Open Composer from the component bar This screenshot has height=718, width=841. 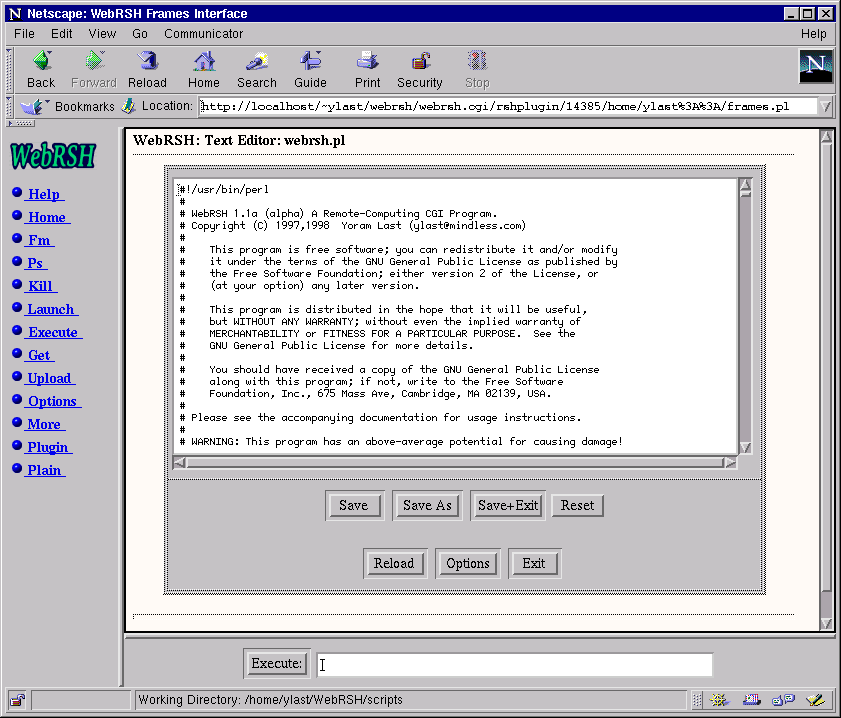point(815,700)
